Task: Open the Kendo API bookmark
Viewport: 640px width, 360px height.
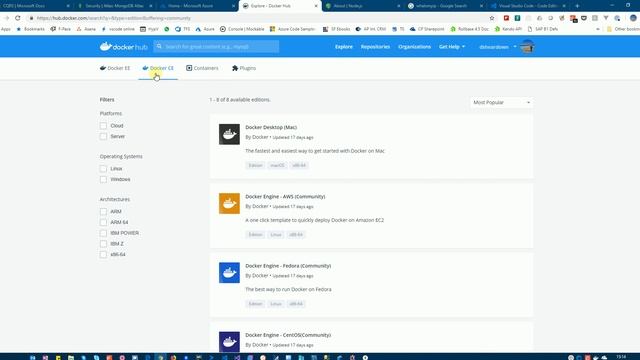Action: 508,29
